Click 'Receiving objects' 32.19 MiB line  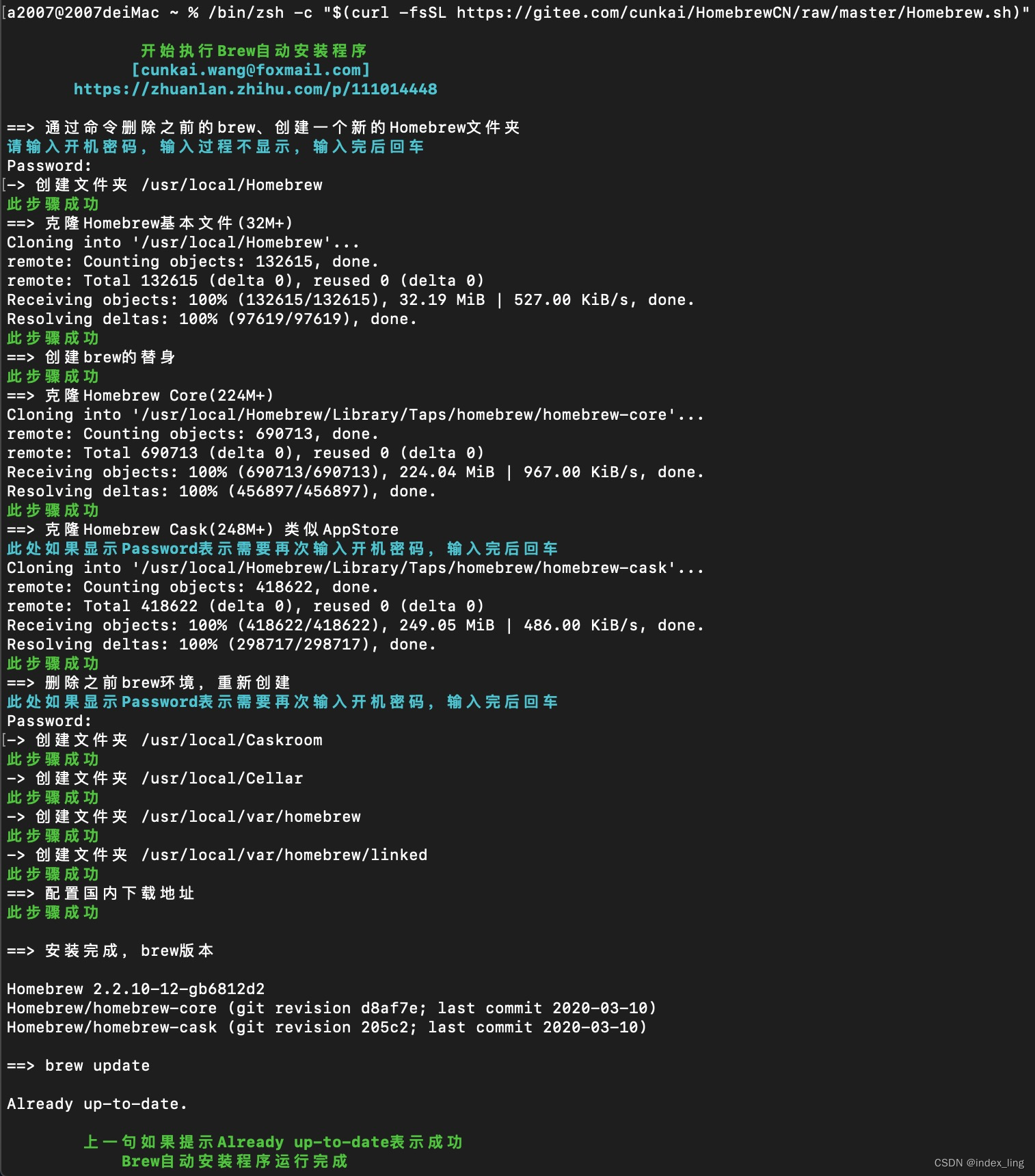point(351,299)
